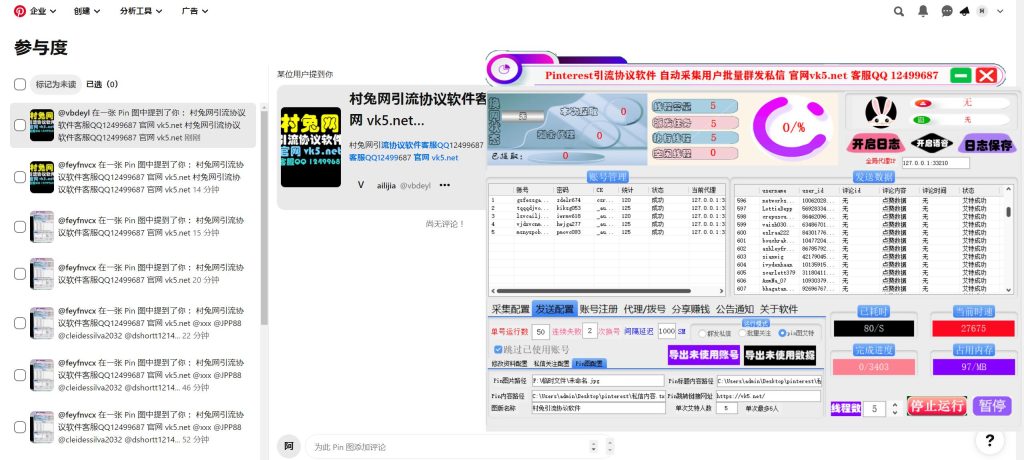1024x460 pixels.
Task: Tick checkbox for the 46 分钟 notification
Action: click(20, 375)
